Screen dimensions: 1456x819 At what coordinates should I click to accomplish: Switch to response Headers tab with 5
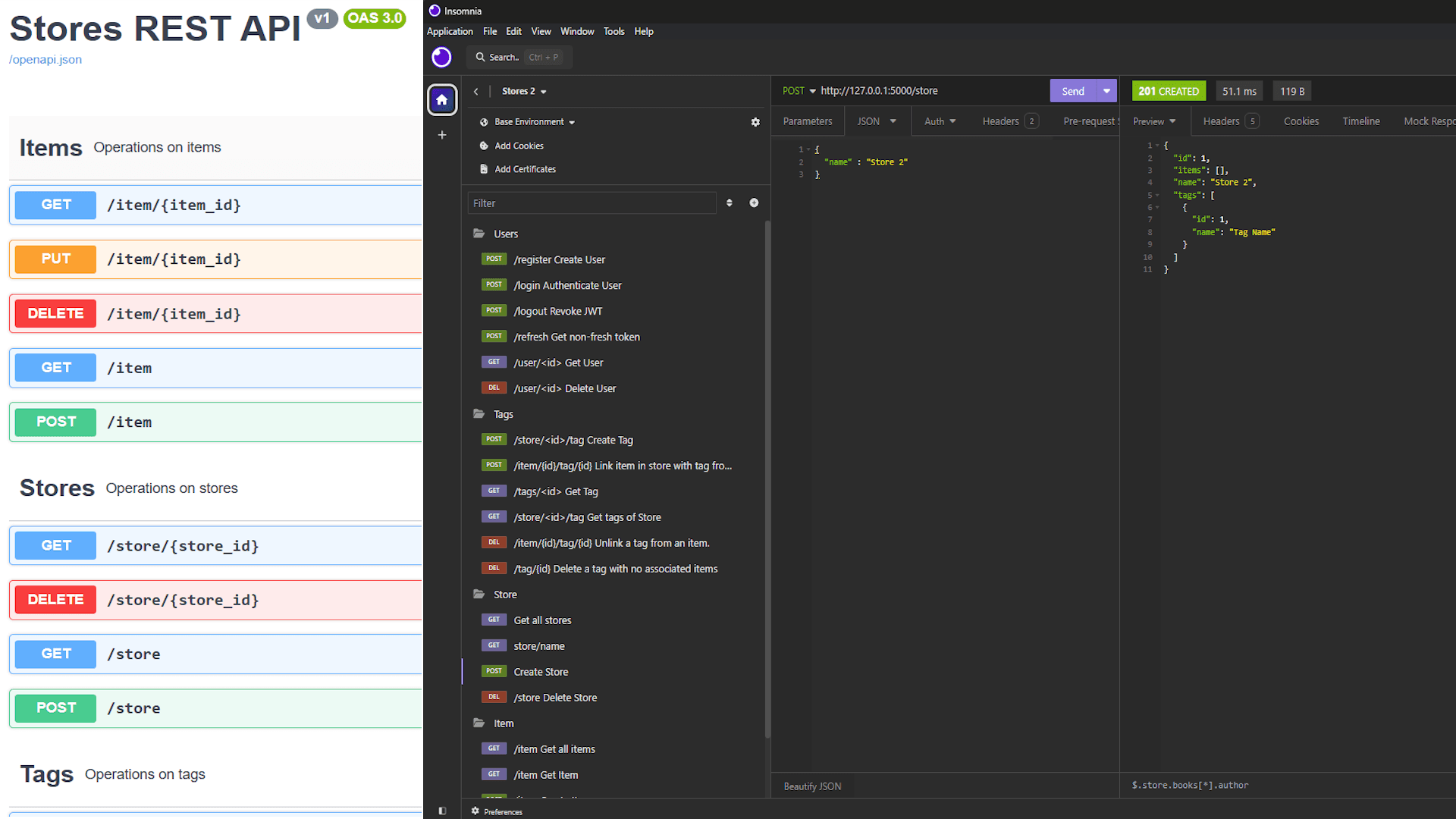click(x=1231, y=121)
